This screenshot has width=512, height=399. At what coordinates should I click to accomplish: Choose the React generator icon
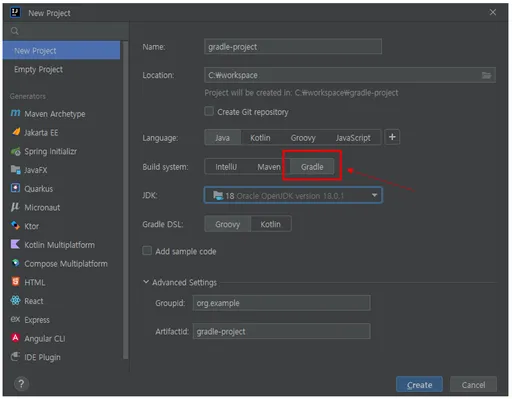(x=15, y=301)
